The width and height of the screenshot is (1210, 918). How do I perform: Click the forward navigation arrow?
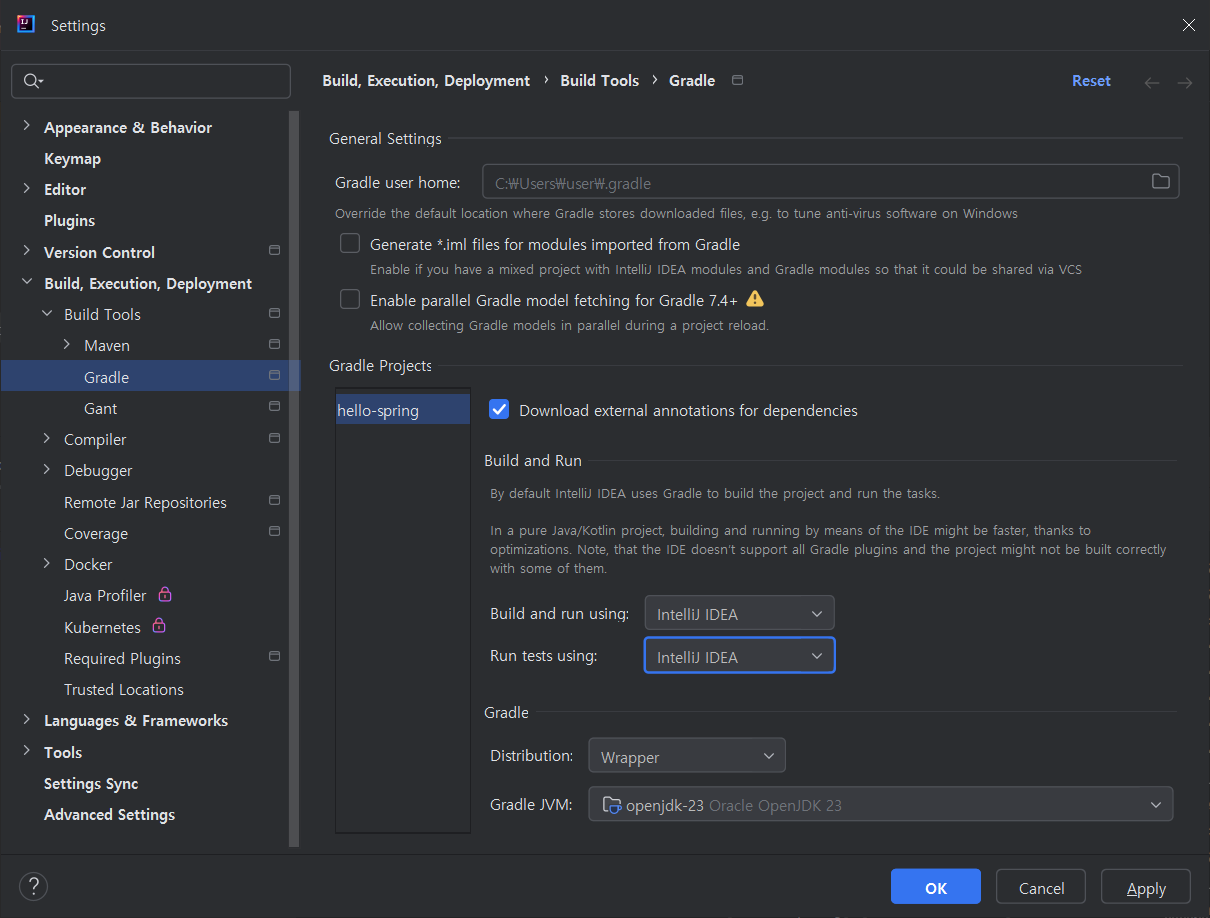click(1185, 82)
